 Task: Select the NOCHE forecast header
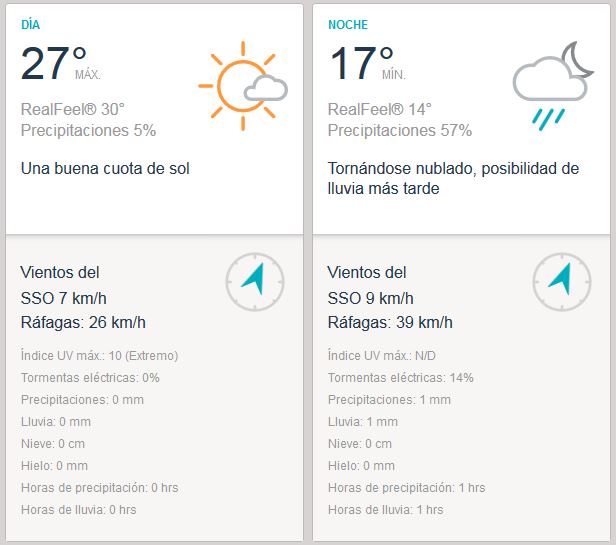[347, 24]
